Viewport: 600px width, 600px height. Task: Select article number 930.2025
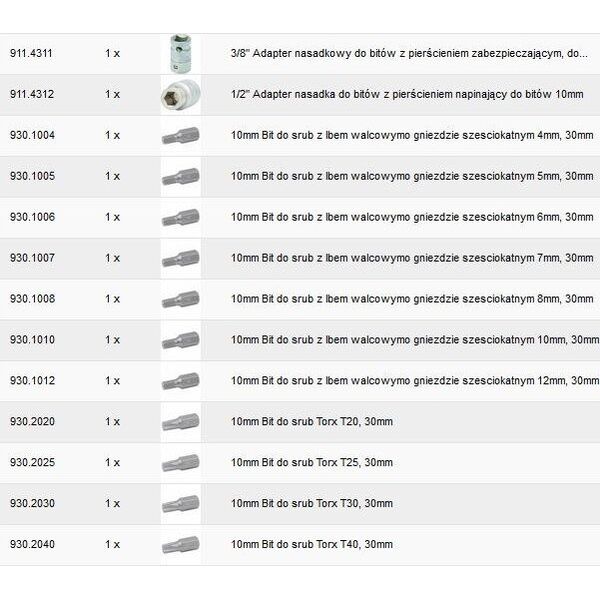click(x=33, y=462)
